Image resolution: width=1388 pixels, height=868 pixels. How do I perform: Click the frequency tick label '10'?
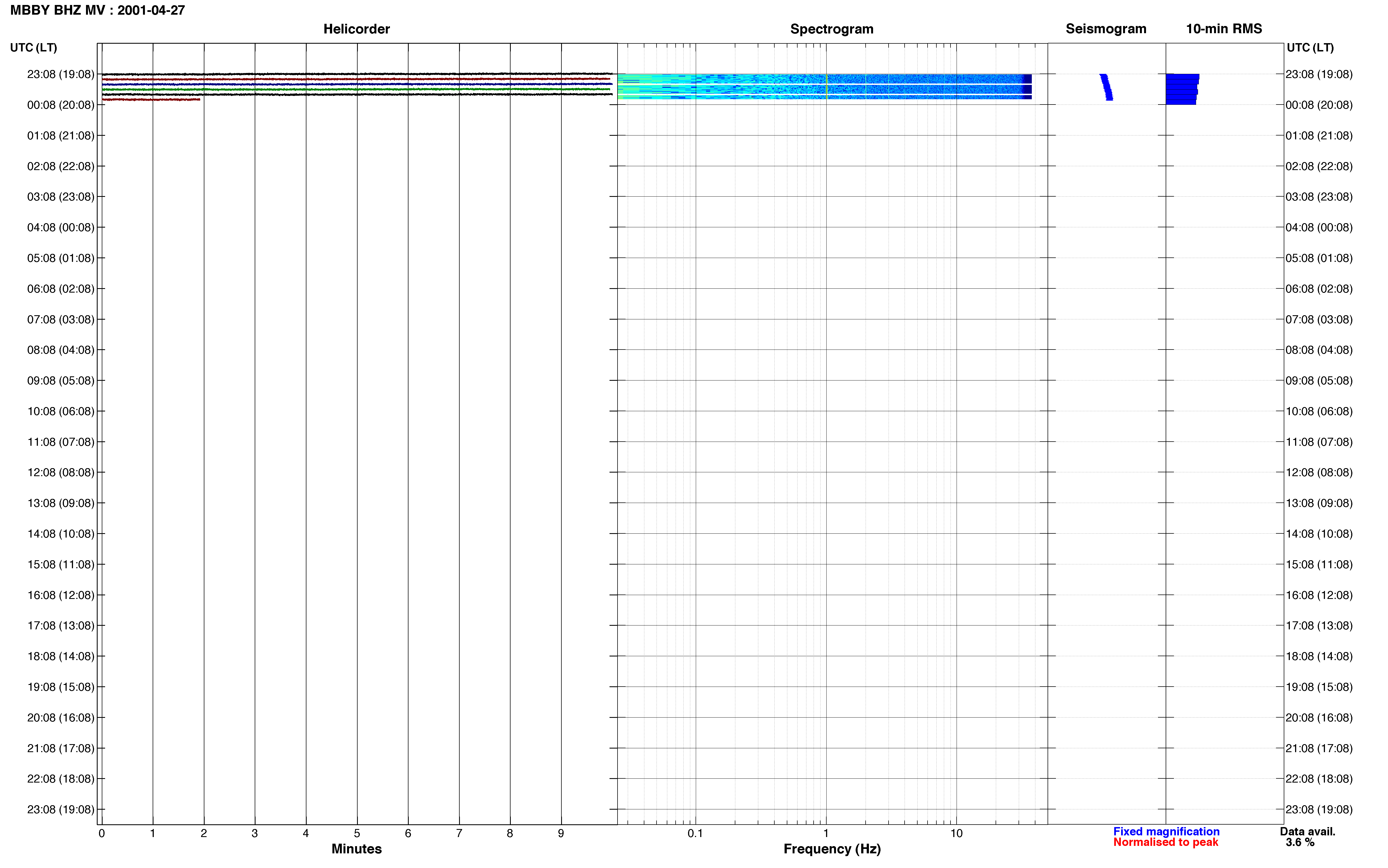click(956, 833)
